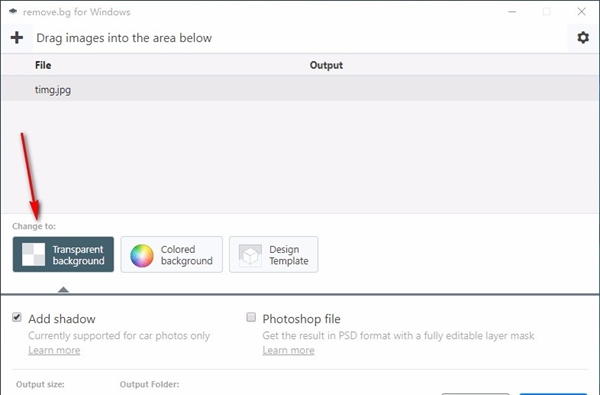Open Learn more link under Photoshop file
Screen dimensions: 600x395
(289, 350)
